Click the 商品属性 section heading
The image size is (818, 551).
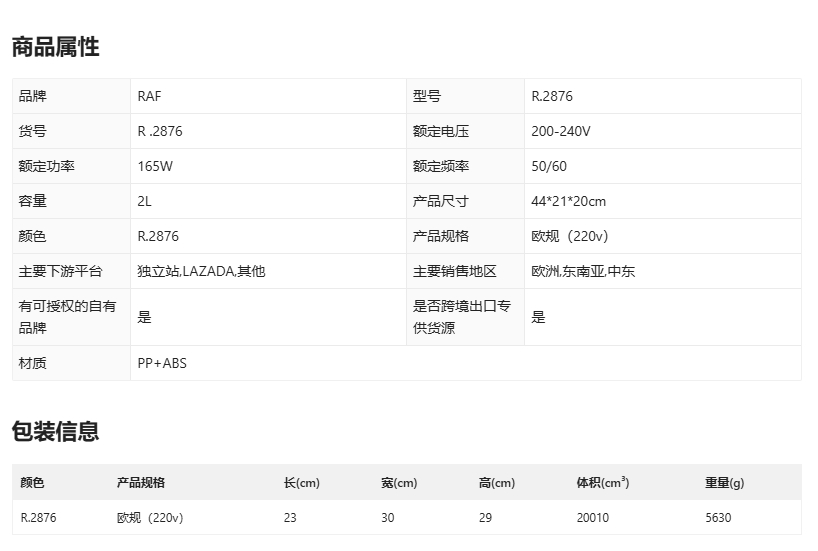tap(55, 47)
